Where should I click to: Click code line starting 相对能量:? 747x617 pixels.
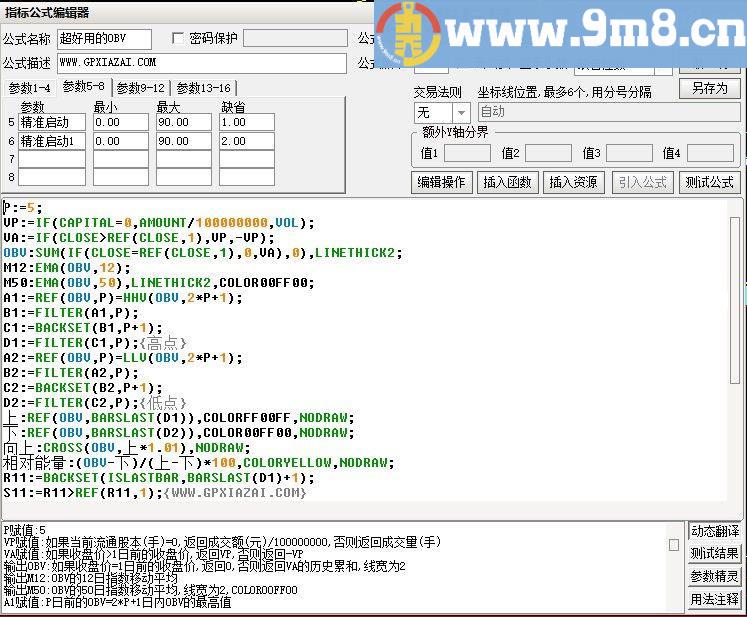coord(199,463)
